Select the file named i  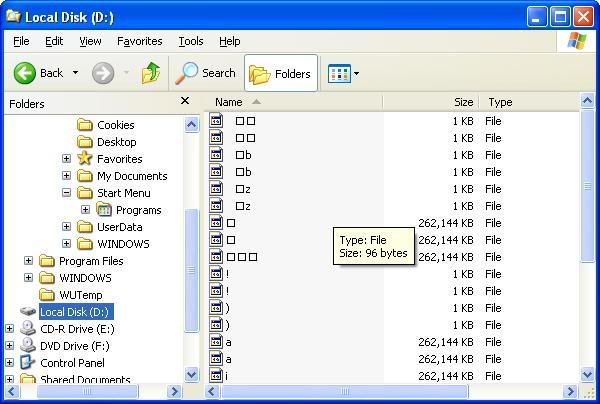point(227,376)
